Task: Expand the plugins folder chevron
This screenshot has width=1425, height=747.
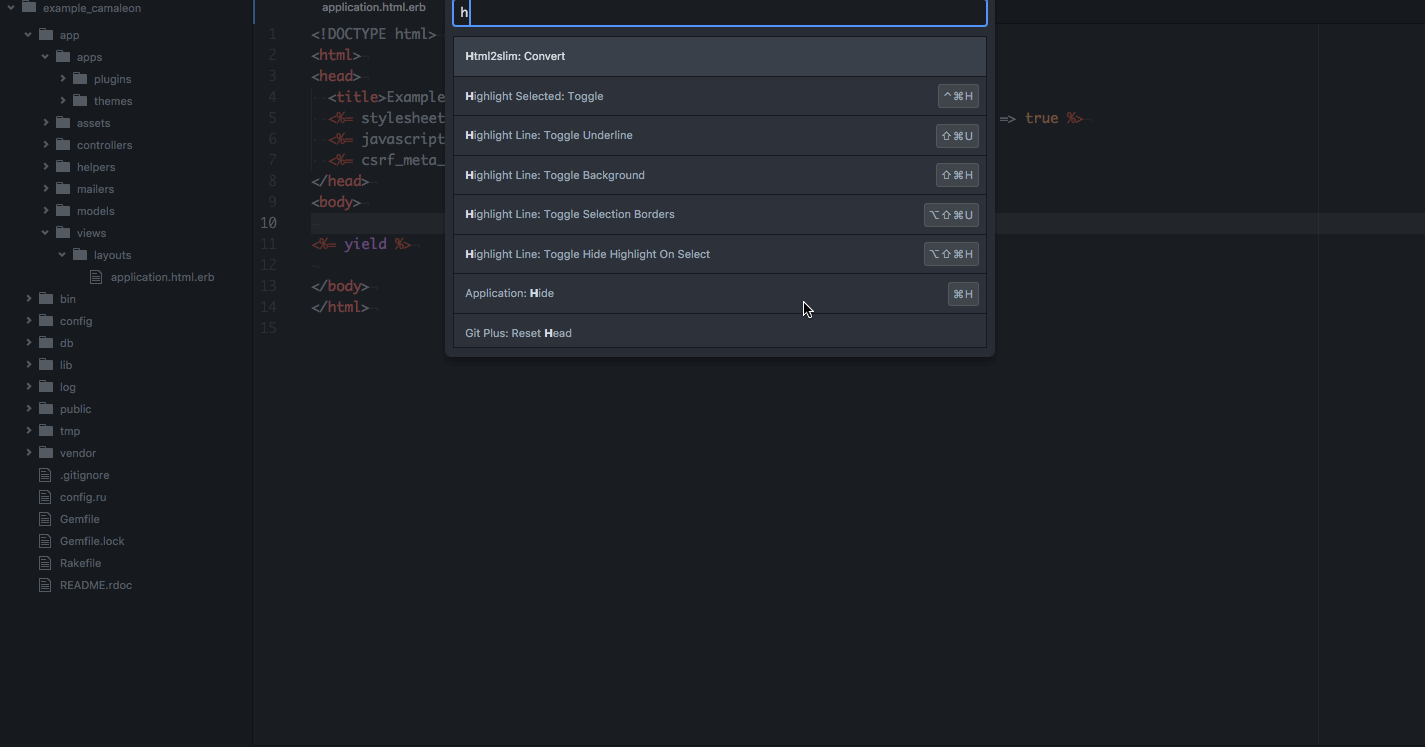Action: tap(63, 79)
